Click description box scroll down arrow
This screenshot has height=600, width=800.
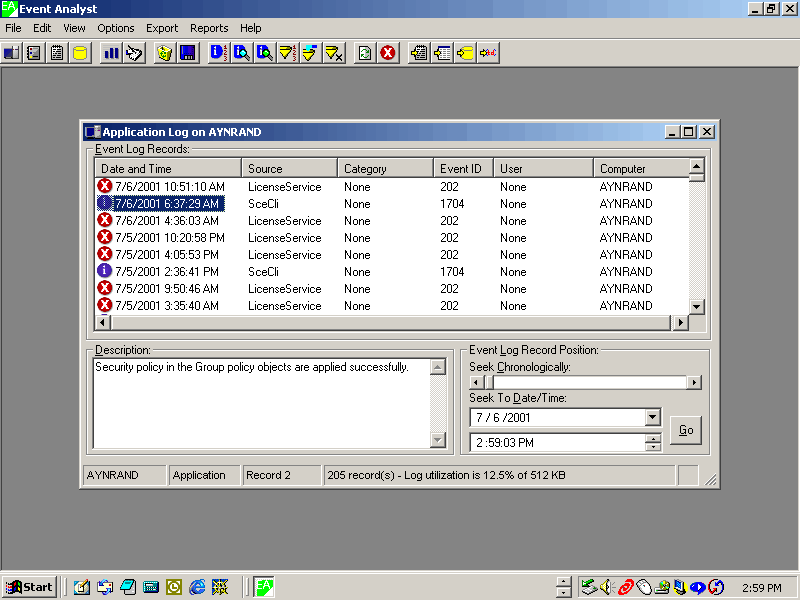(438, 440)
